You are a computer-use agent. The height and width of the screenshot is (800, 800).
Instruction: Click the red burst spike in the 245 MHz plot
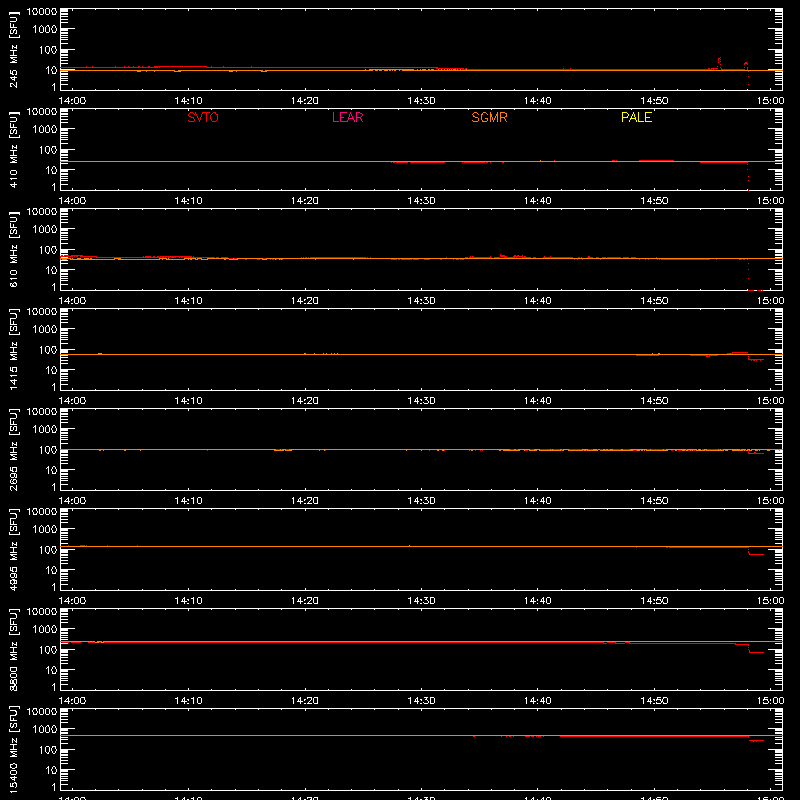click(719, 63)
